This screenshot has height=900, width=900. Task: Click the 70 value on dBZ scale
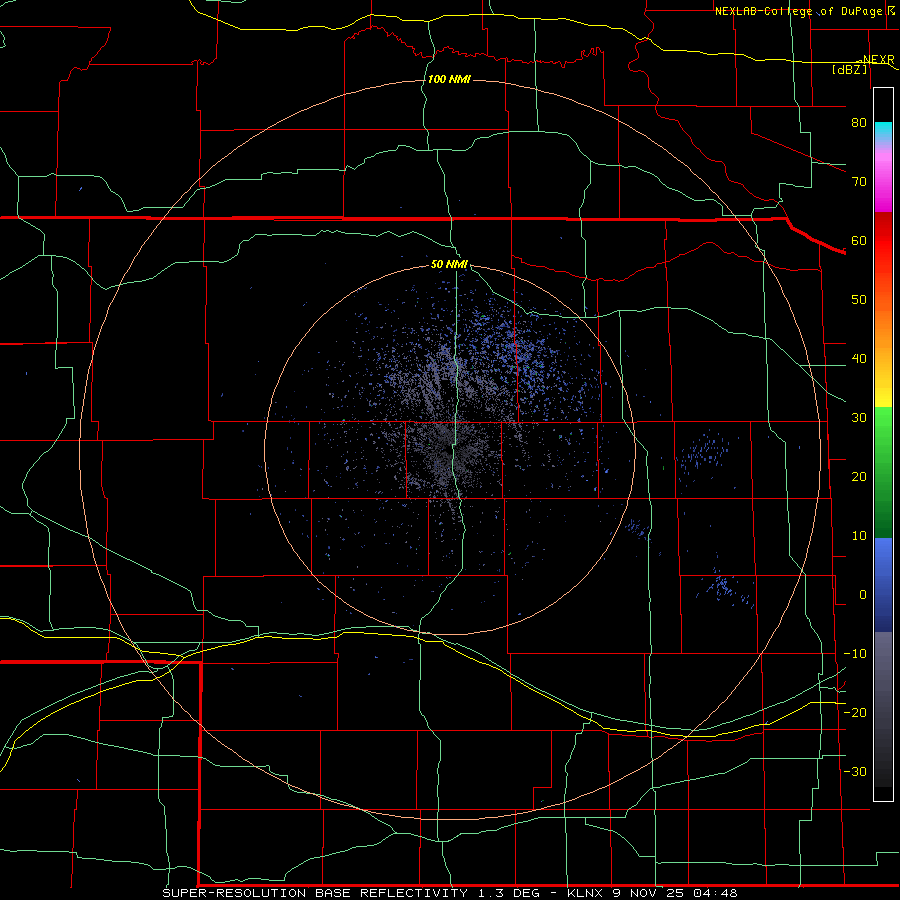(859, 181)
